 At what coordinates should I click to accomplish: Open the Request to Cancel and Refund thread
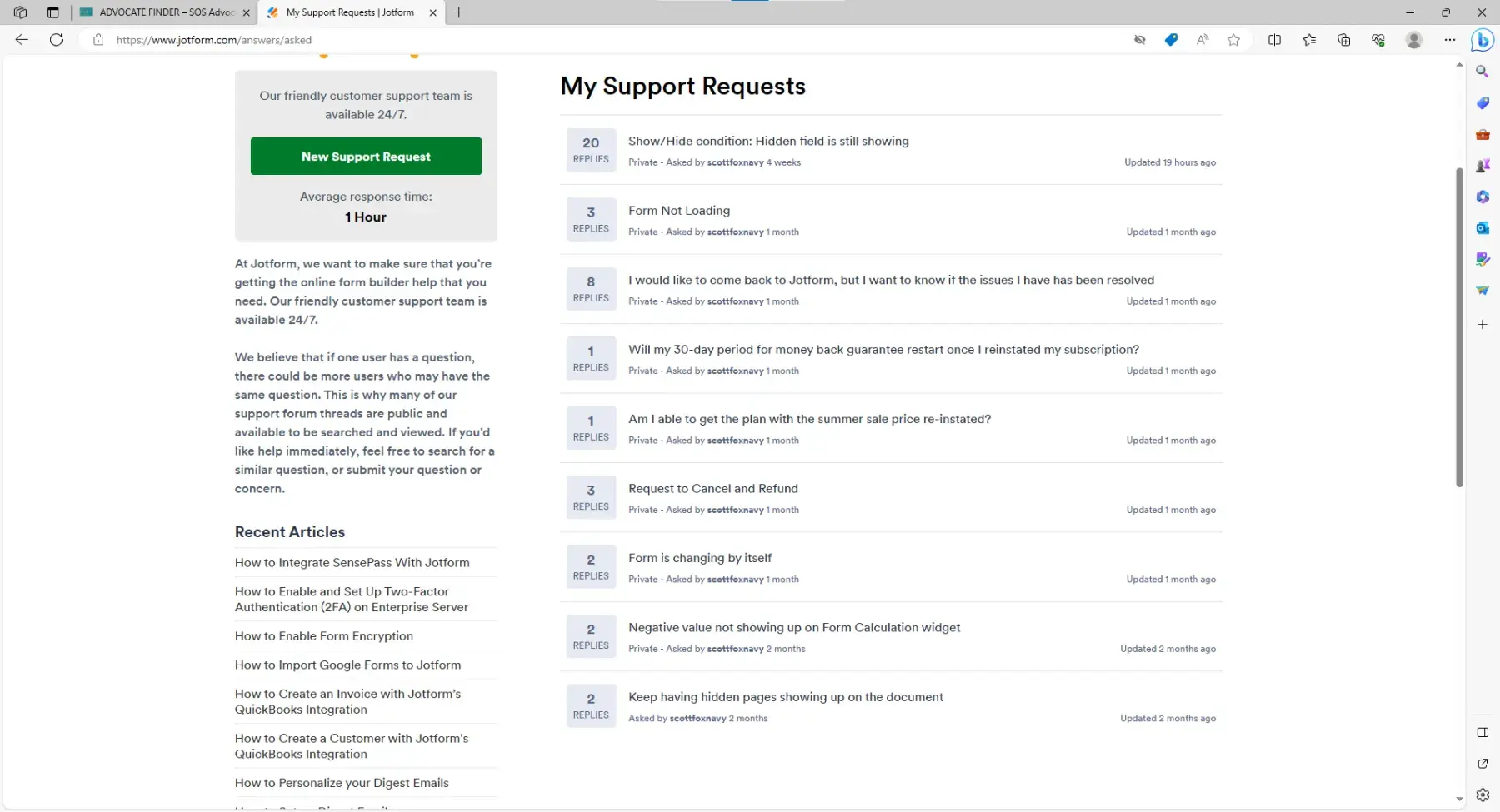[x=712, y=489]
